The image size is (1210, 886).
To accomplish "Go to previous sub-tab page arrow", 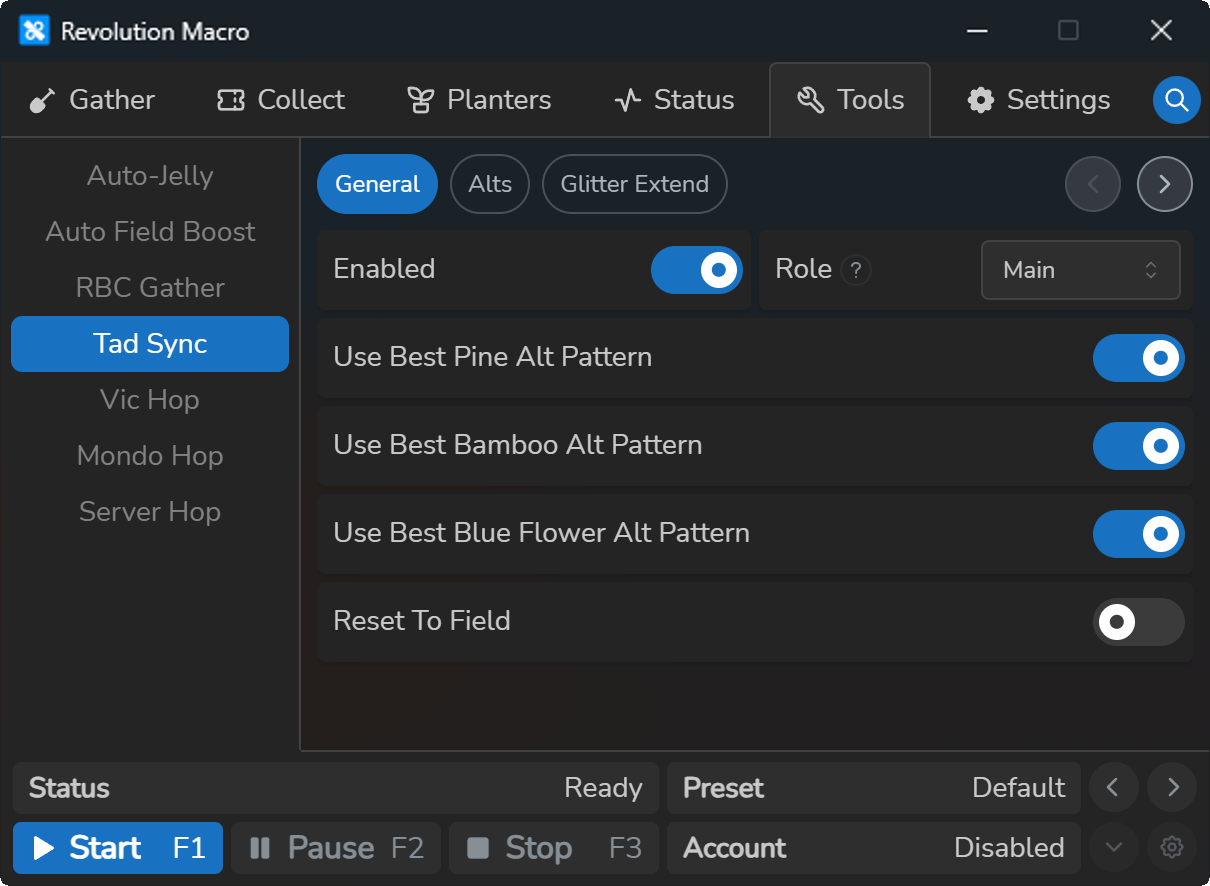I will 1093,184.
